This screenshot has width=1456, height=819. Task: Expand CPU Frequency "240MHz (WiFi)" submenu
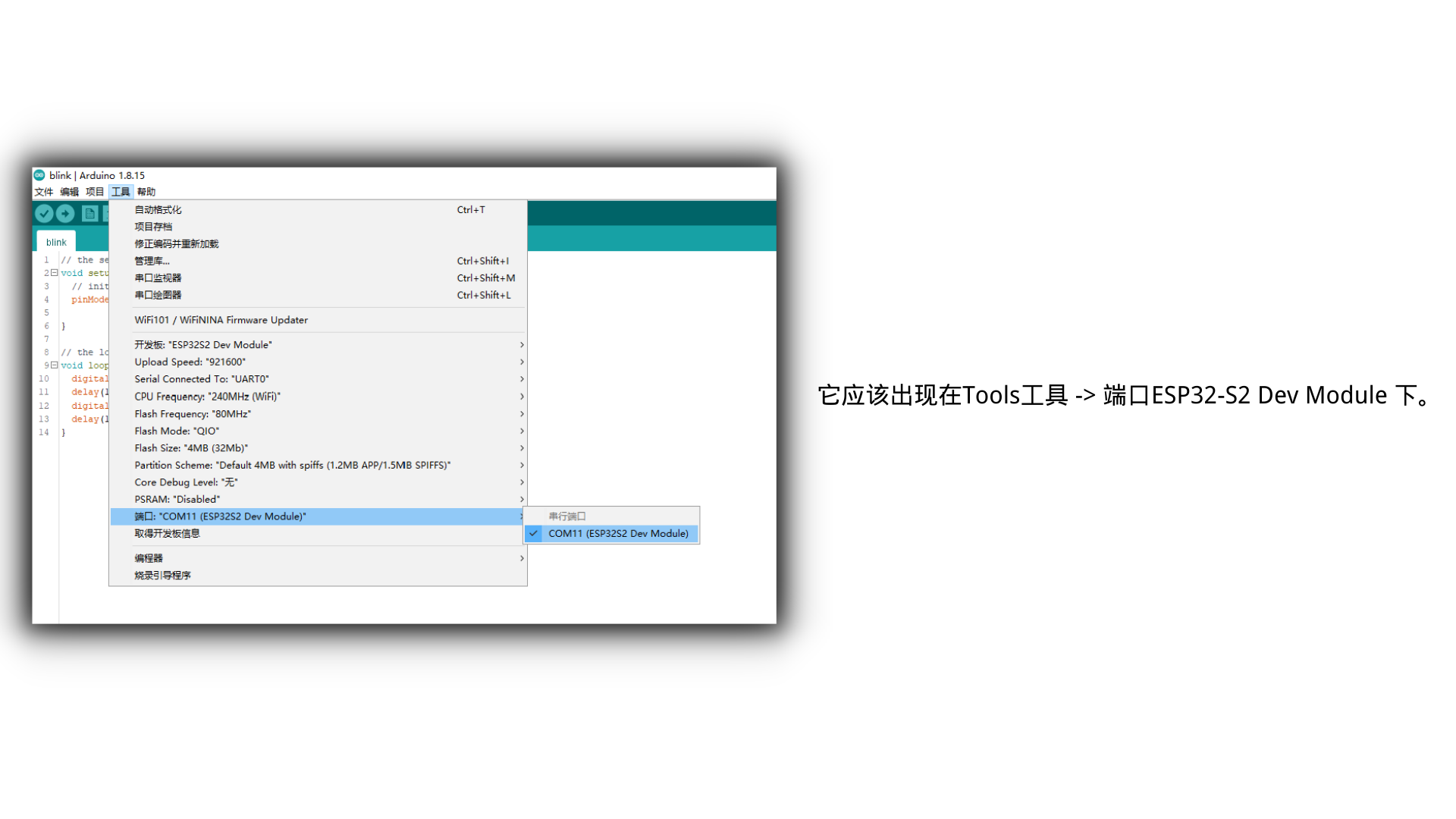pyautogui.click(x=318, y=397)
